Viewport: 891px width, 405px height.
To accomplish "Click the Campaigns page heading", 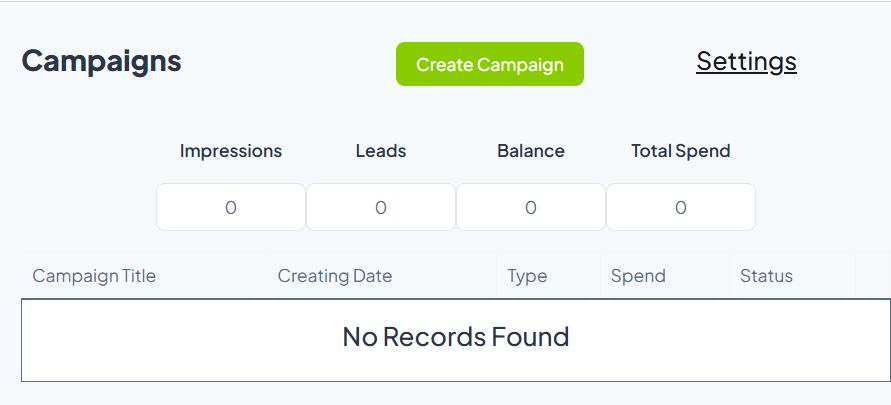I will point(102,61).
